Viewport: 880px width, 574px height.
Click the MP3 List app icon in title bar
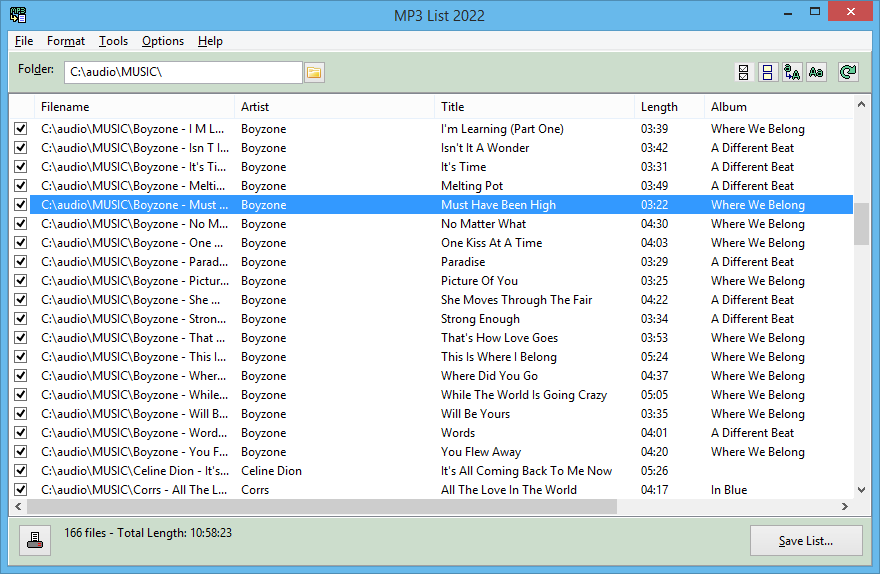coord(18,15)
